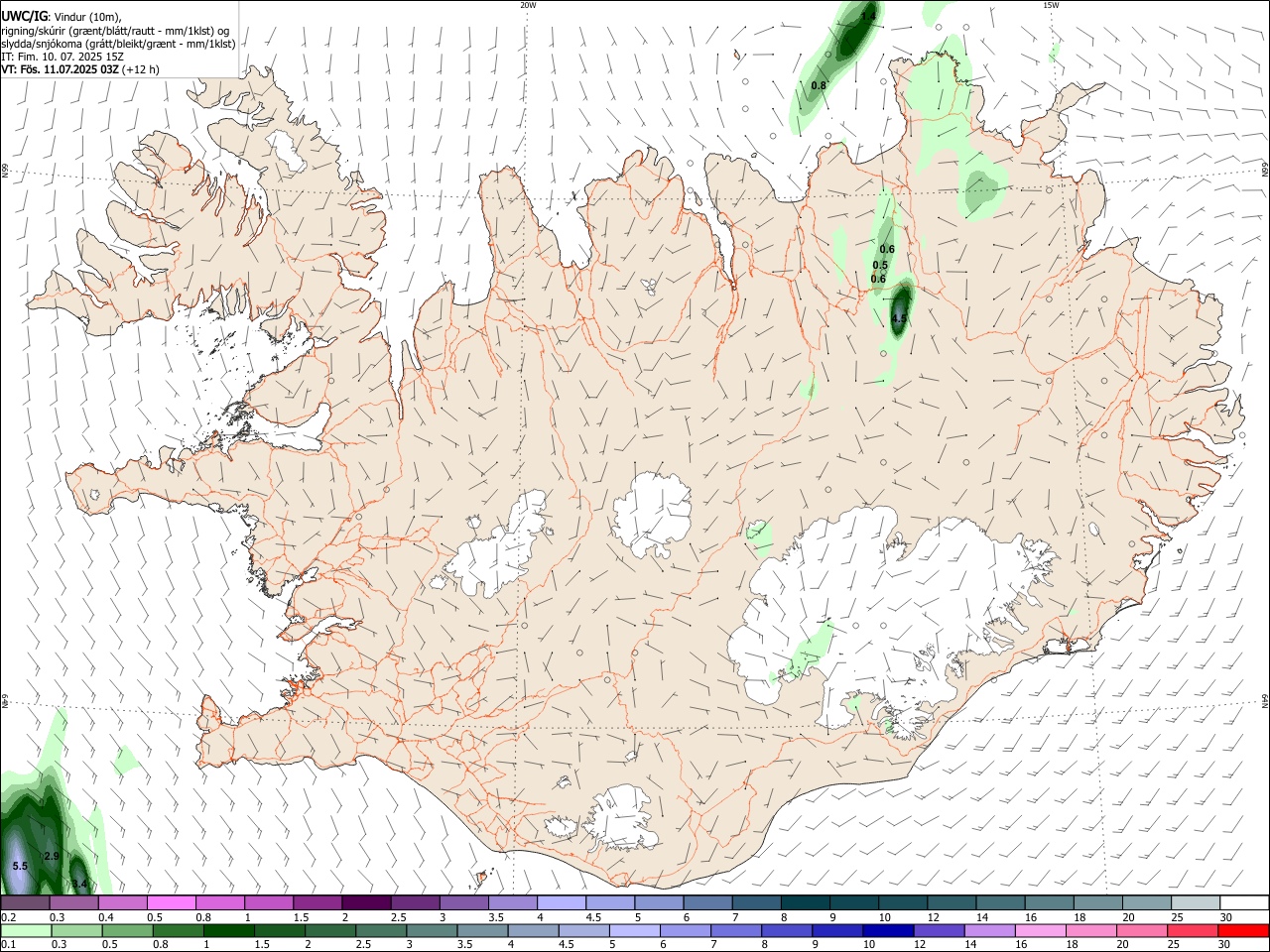This screenshot has width=1270, height=952.
Task: Select 'IT: Fim. 10. 07. 2025 15Z' text
Action: pyautogui.click(x=63, y=57)
